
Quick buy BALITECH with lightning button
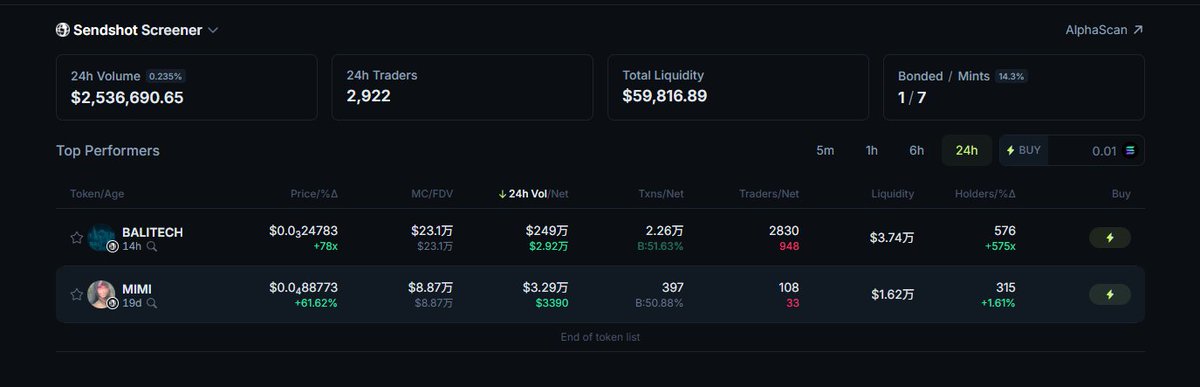(x=1110, y=238)
